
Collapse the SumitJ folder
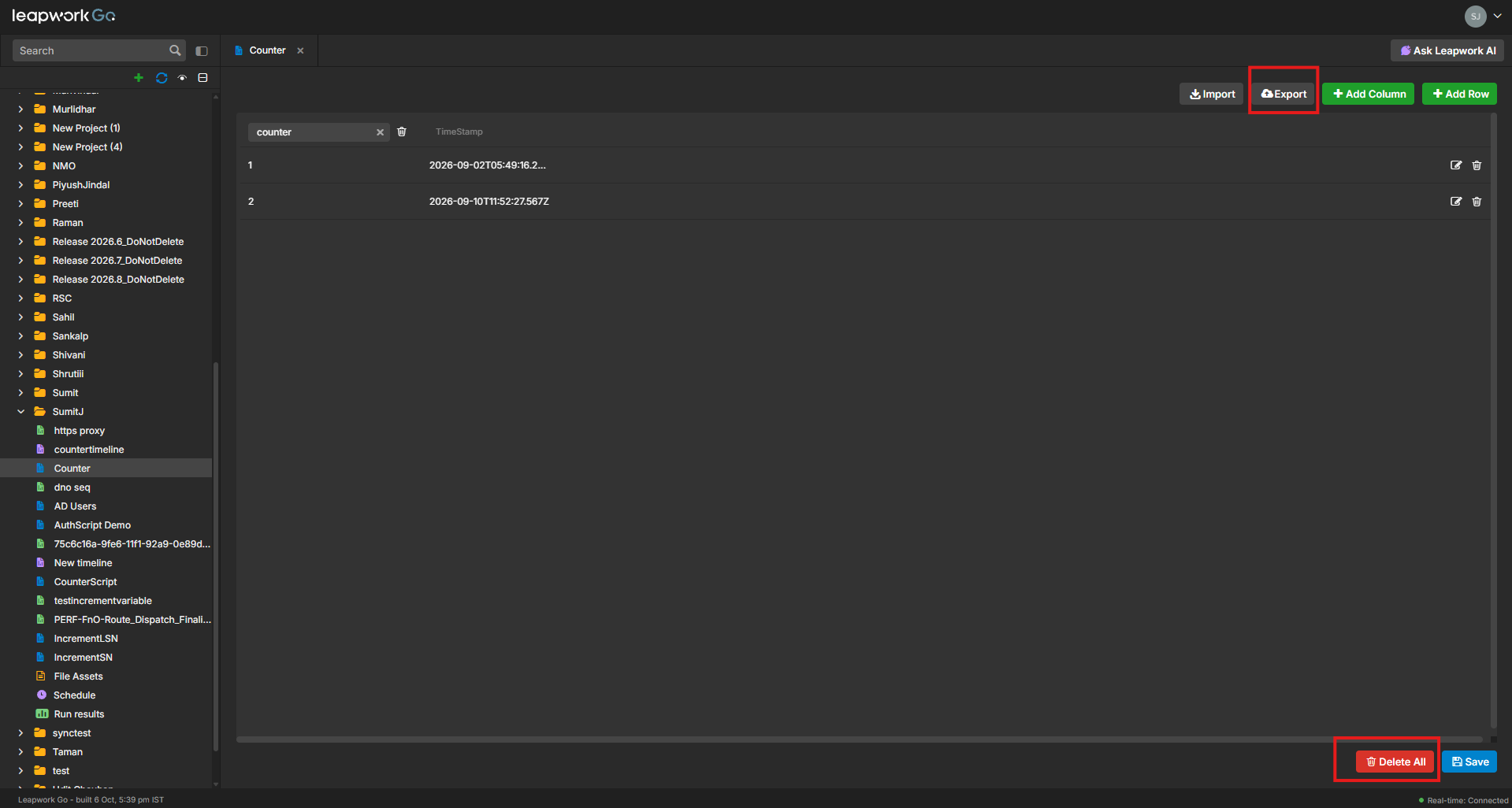pos(21,412)
